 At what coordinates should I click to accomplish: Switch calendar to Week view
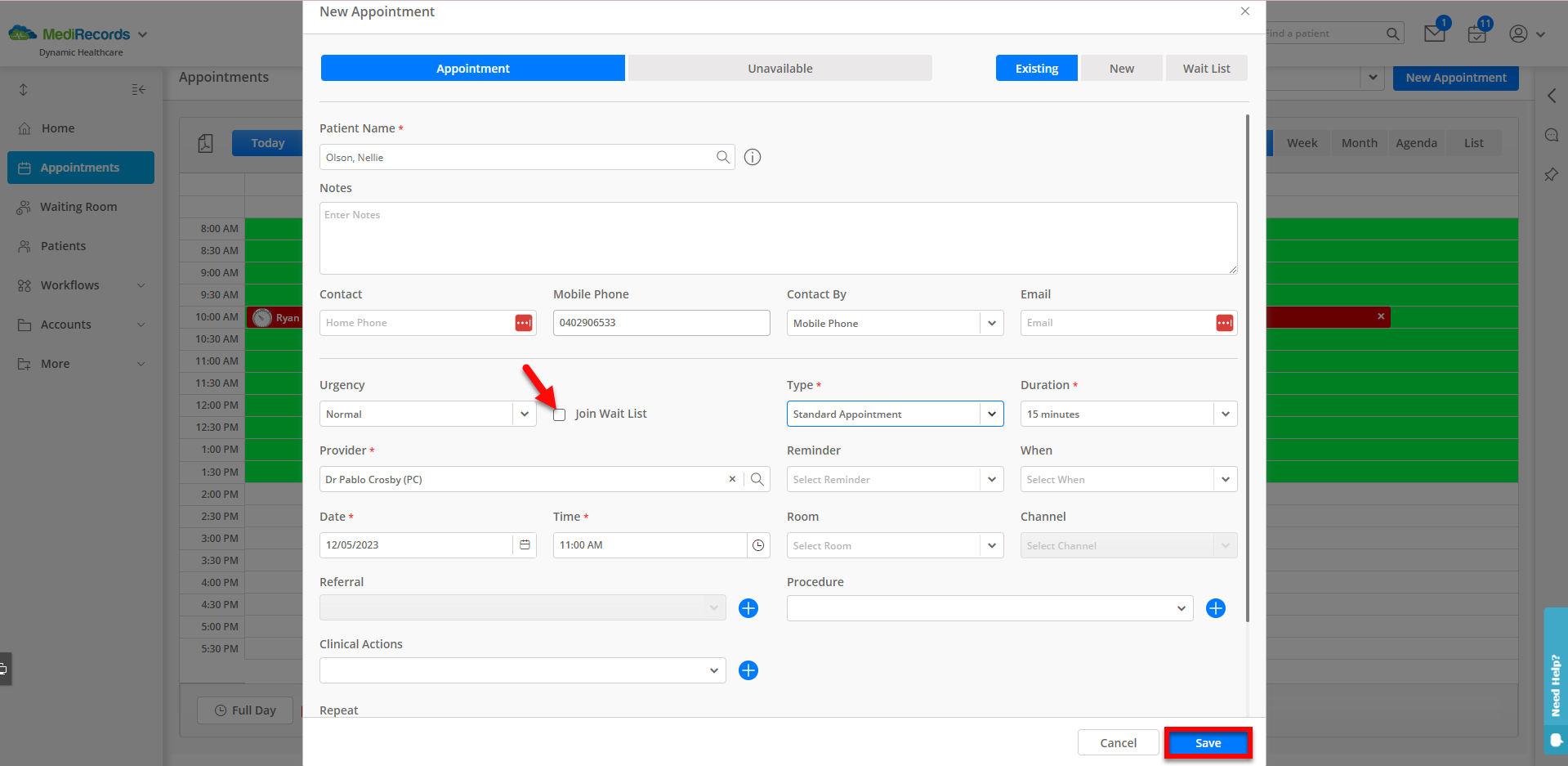coord(1302,143)
